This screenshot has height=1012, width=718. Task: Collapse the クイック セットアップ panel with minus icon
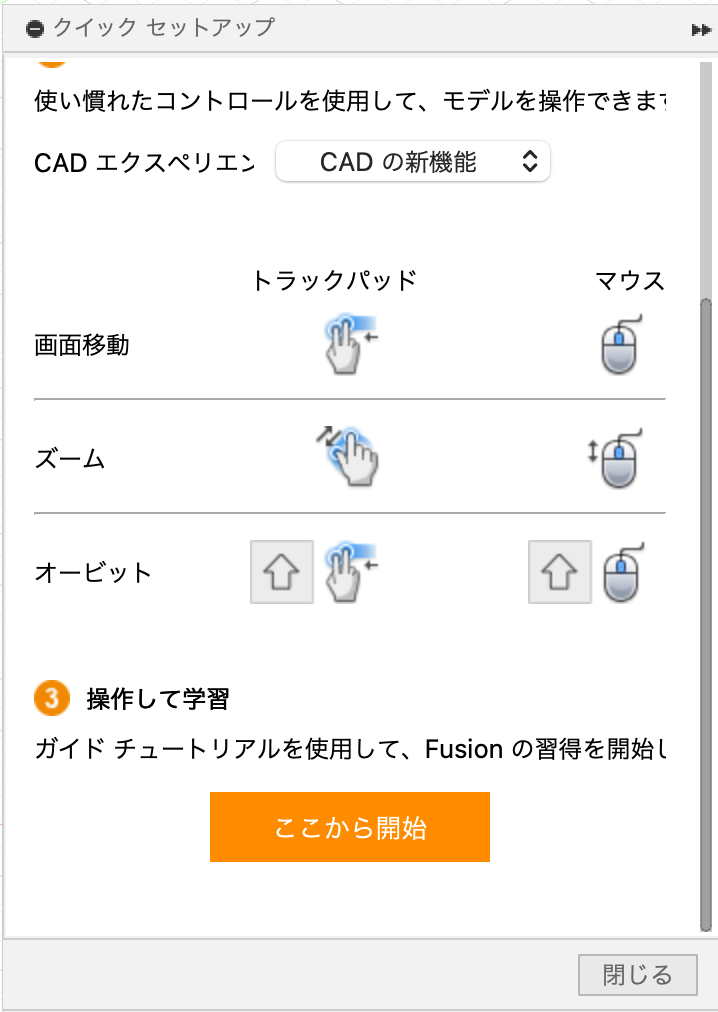coord(35,28)
